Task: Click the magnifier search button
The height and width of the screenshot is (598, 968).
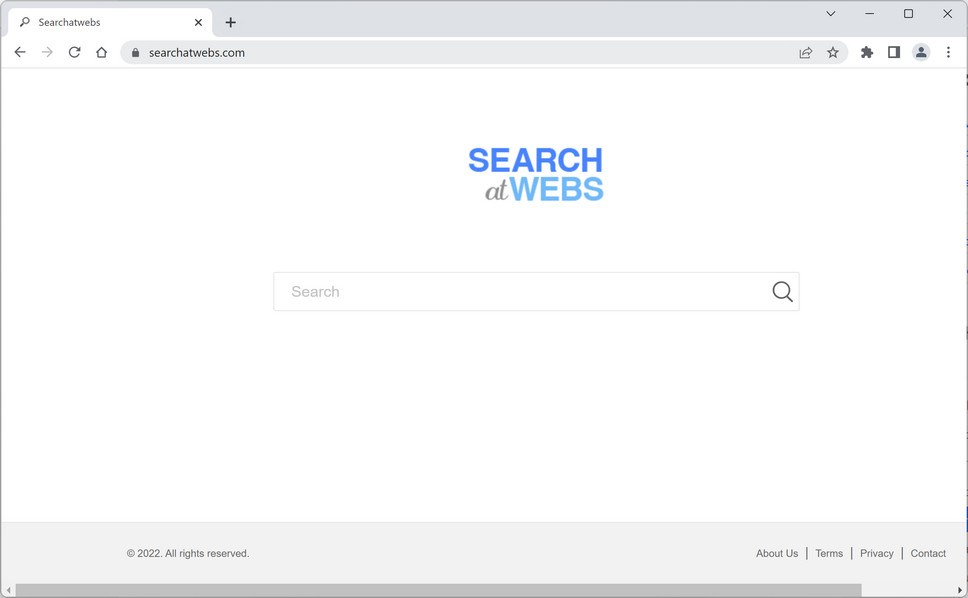Action: tap(782, 291)
